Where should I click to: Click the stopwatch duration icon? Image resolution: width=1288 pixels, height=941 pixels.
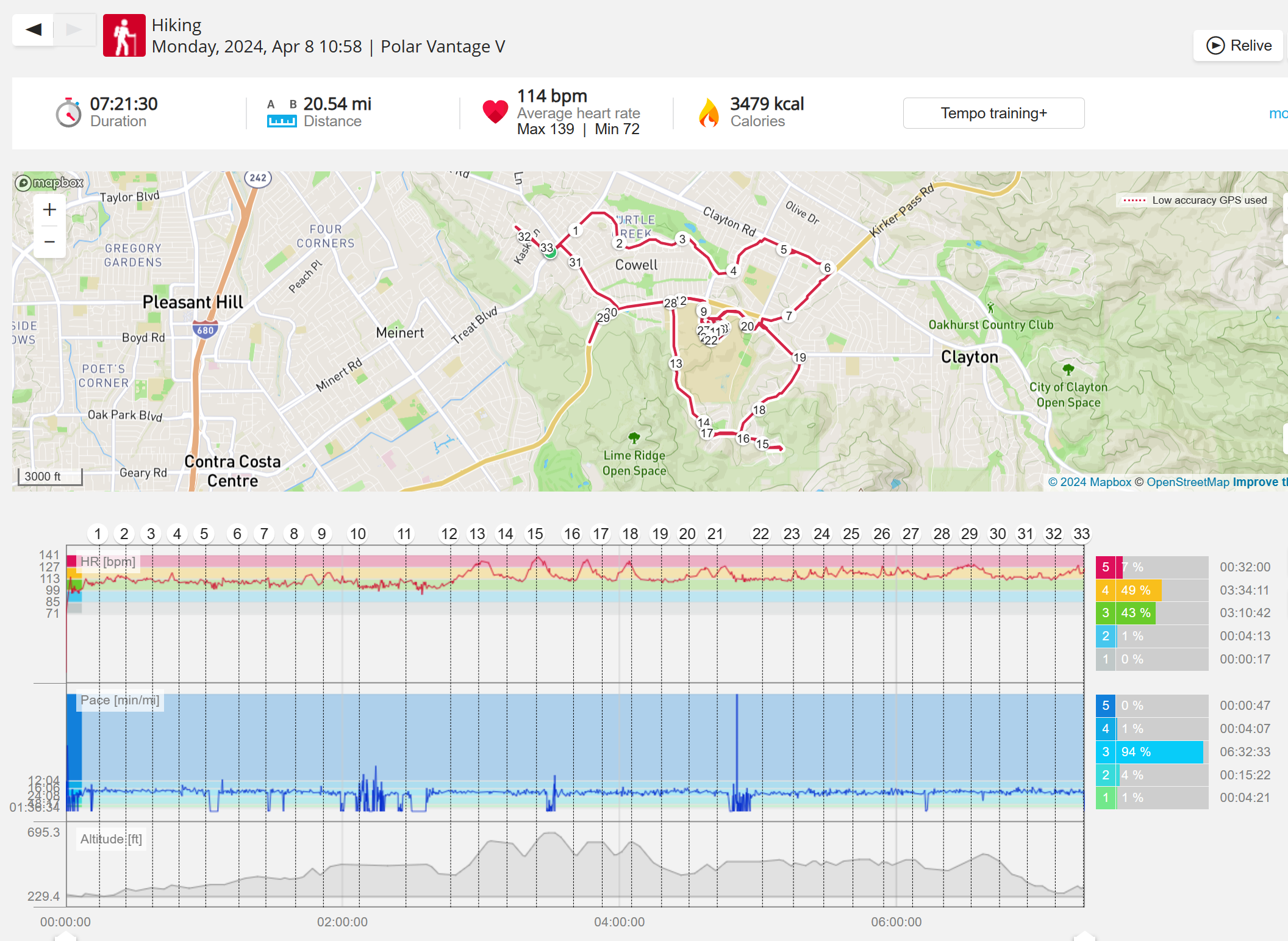(x=68, y=113)
